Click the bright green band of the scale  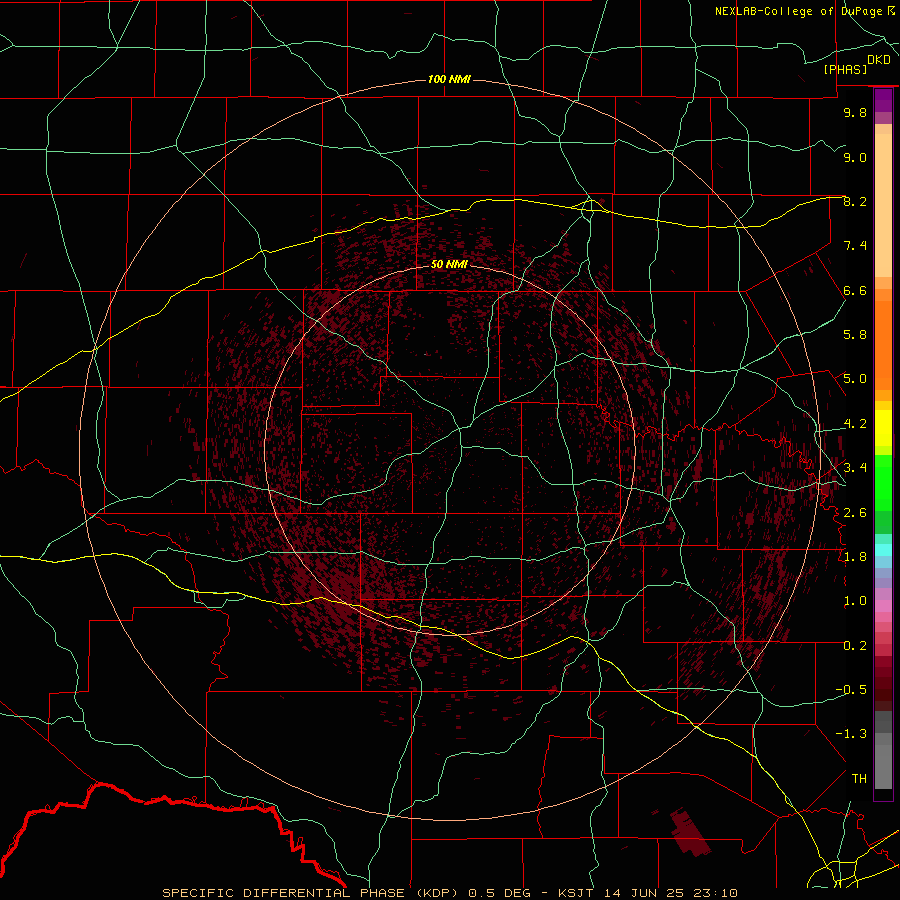pyautogui.click(x=883, y=483)
